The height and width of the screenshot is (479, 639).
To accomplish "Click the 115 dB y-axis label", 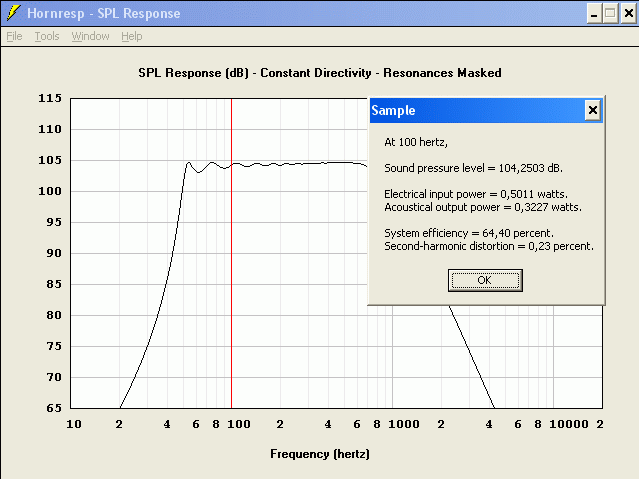I will coord(50,98).
